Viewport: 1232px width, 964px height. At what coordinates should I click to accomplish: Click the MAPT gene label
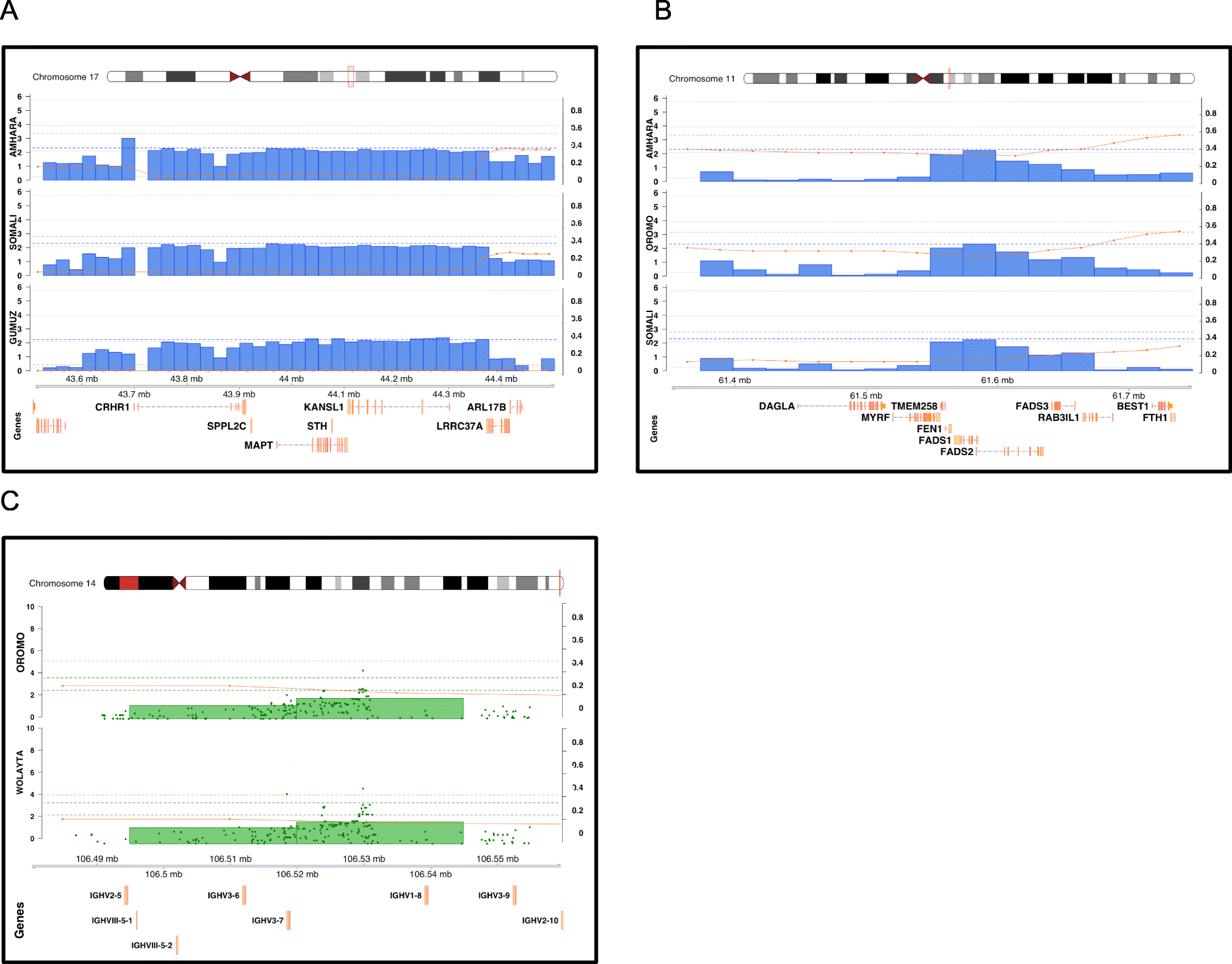258,445
